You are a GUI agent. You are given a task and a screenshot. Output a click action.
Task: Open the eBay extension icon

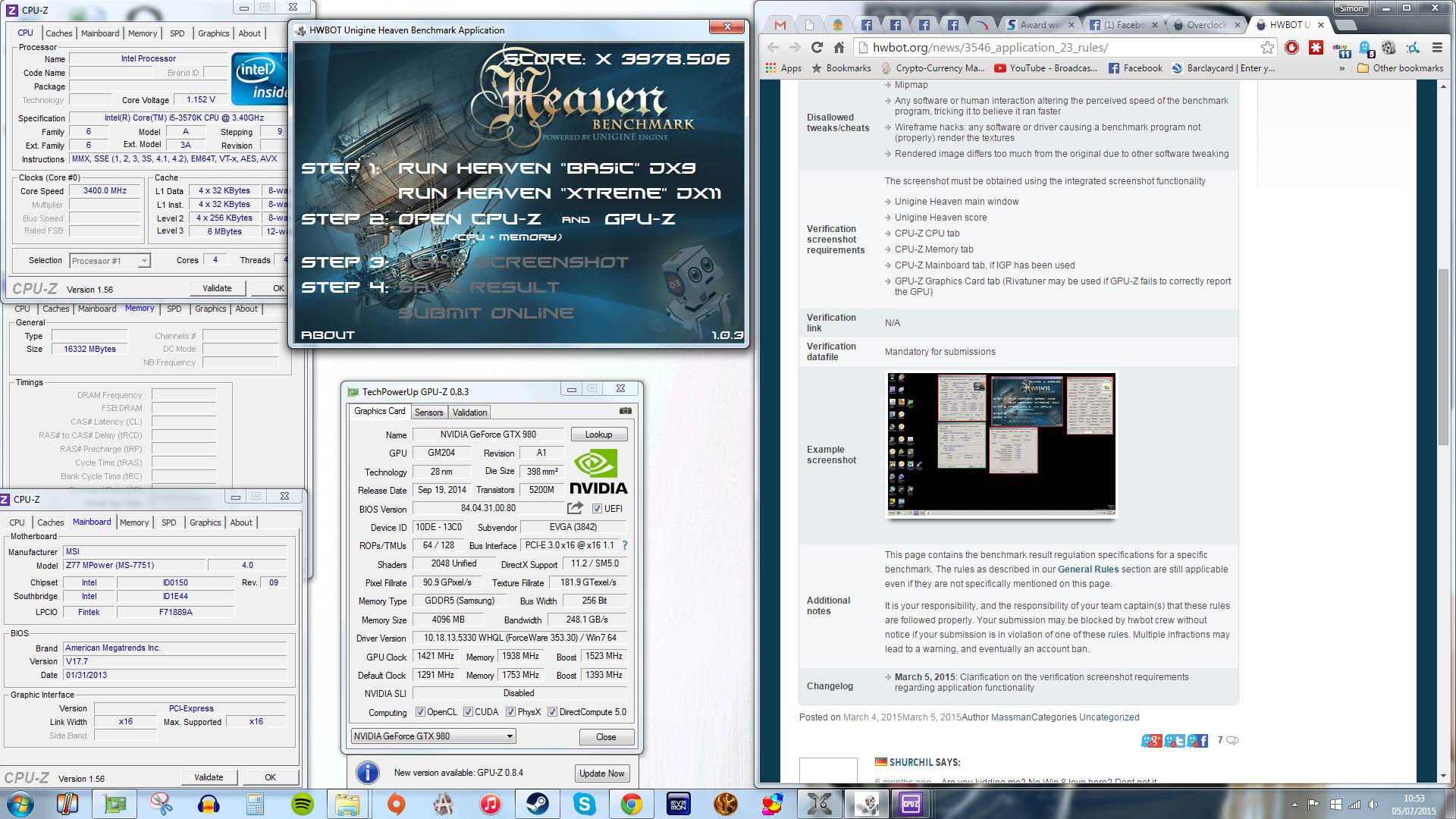[x=1341, y=49]
